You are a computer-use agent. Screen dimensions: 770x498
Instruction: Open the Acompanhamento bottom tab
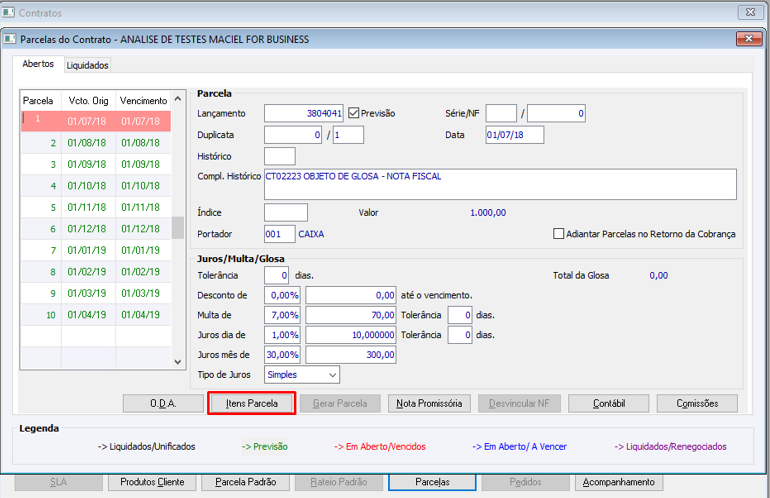tap(619, 482)
